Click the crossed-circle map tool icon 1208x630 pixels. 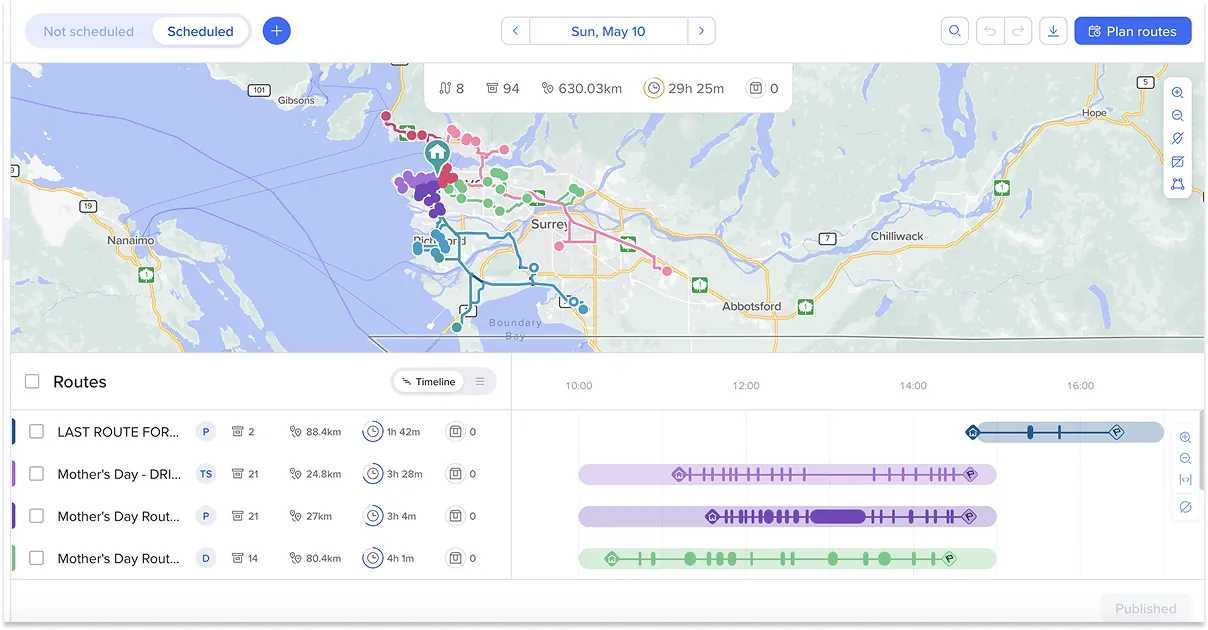[x=1177, y=139]
